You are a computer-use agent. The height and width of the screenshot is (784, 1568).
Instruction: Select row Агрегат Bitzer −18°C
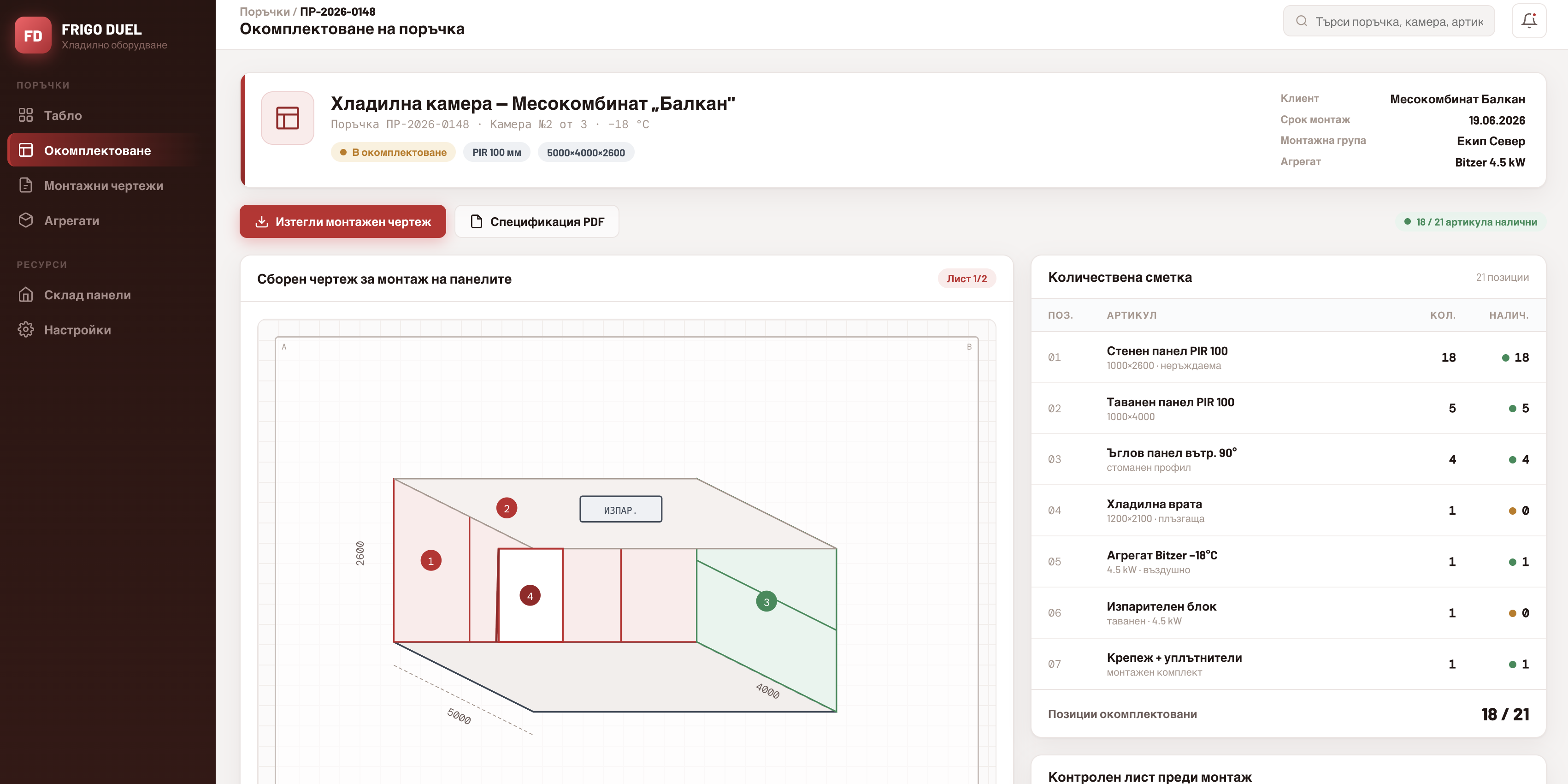point(1288,562)
